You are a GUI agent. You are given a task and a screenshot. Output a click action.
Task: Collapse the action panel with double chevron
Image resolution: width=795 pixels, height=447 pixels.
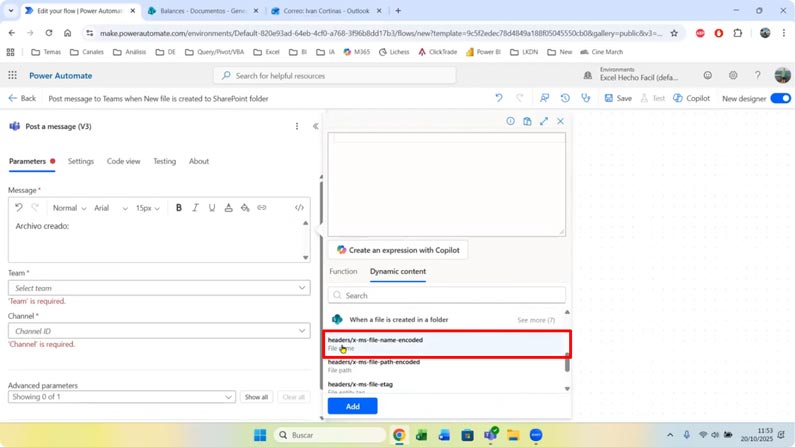315,126
